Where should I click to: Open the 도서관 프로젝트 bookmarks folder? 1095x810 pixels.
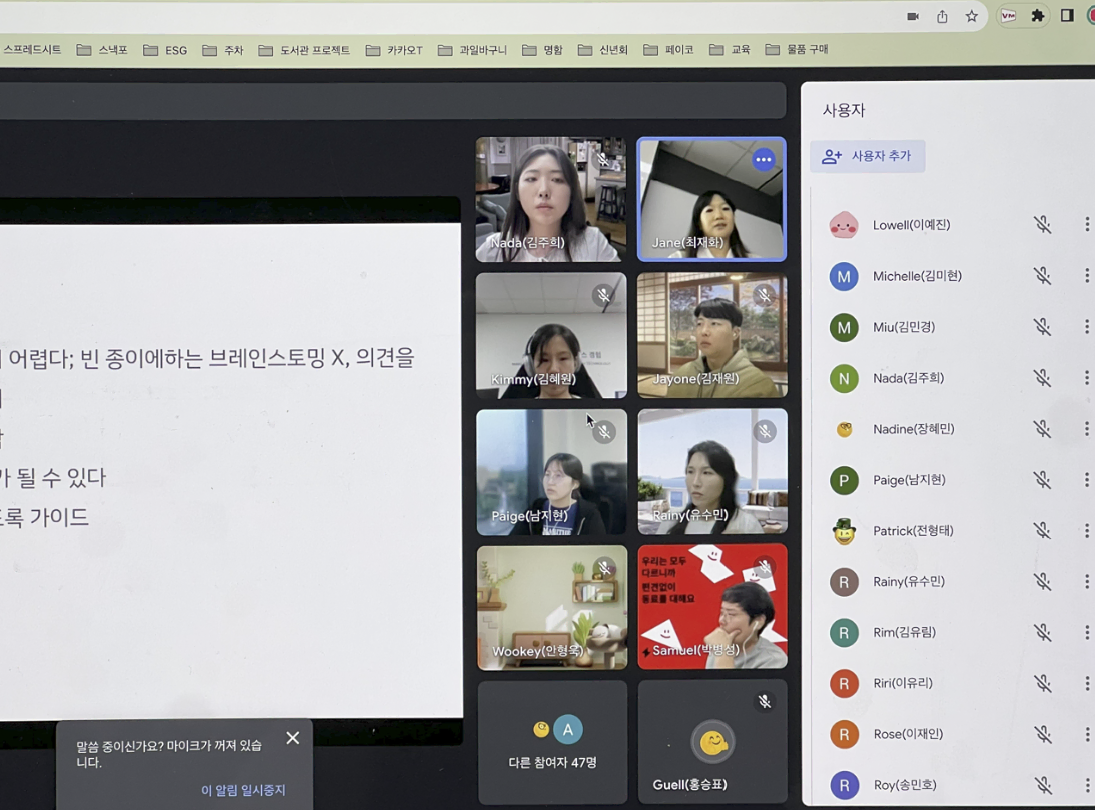(304, 50)
